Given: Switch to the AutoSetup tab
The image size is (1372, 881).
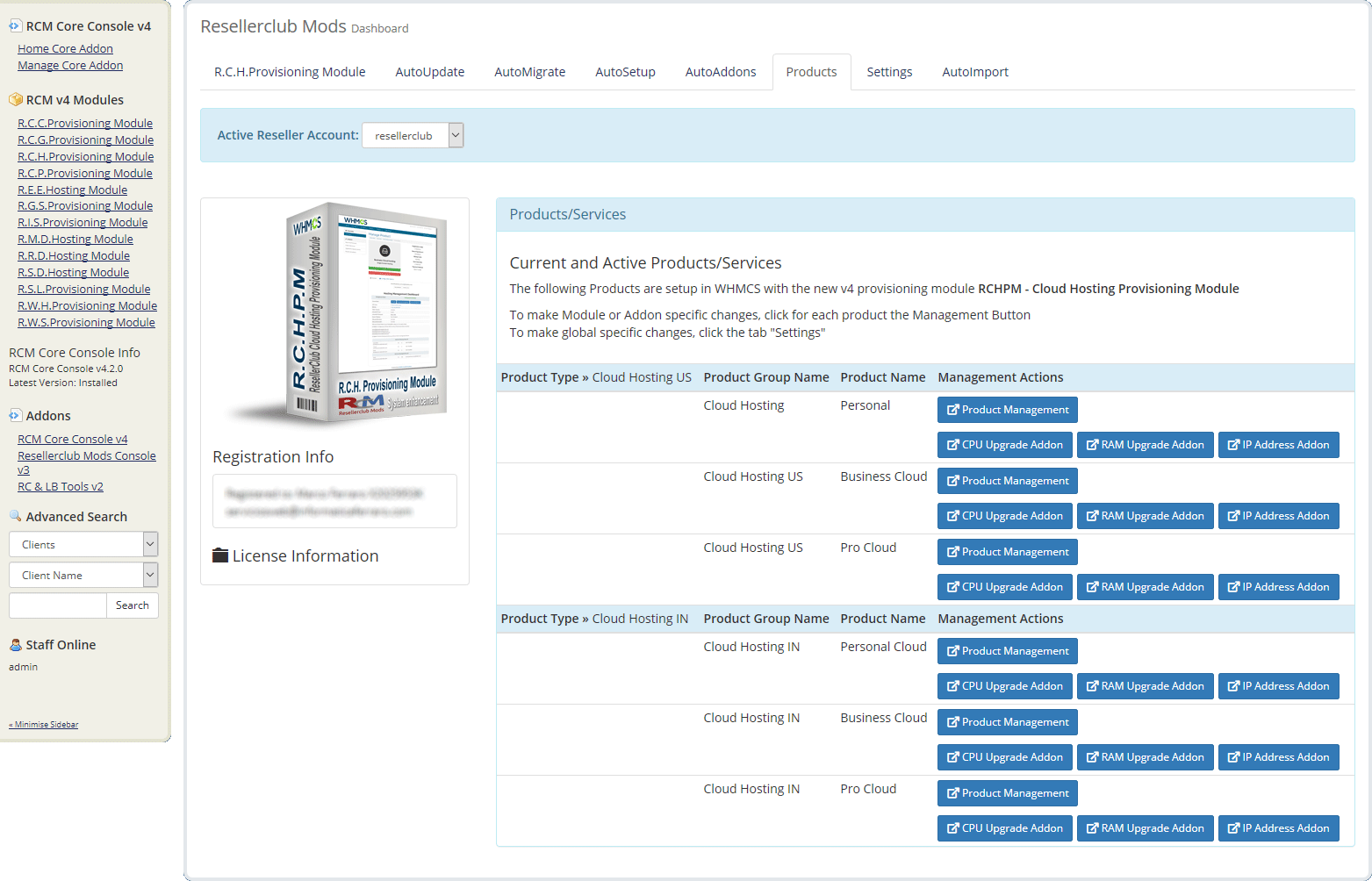Looking at the screenshot, I should [x=625, y=72].
